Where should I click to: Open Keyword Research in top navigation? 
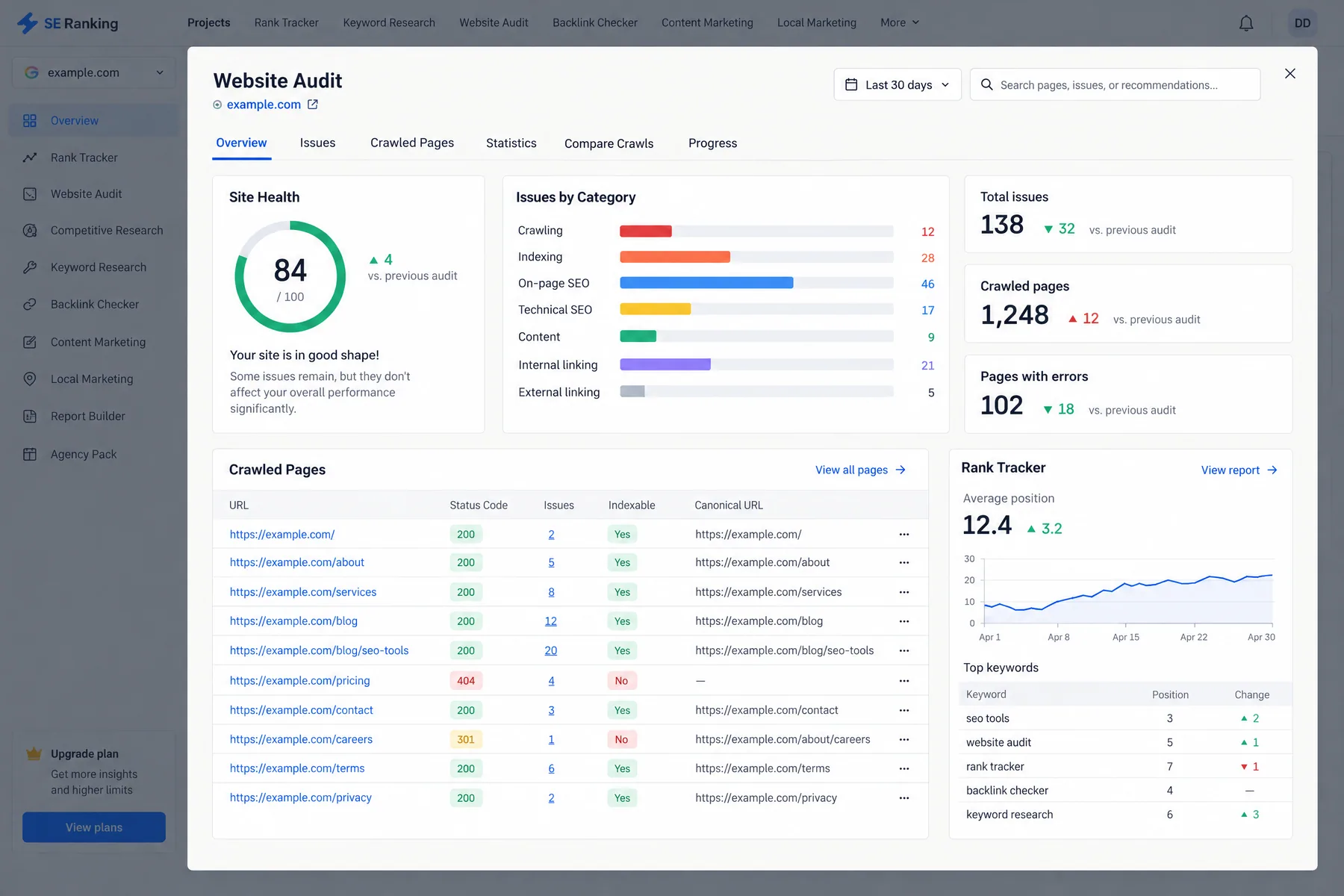pos(389,23)
